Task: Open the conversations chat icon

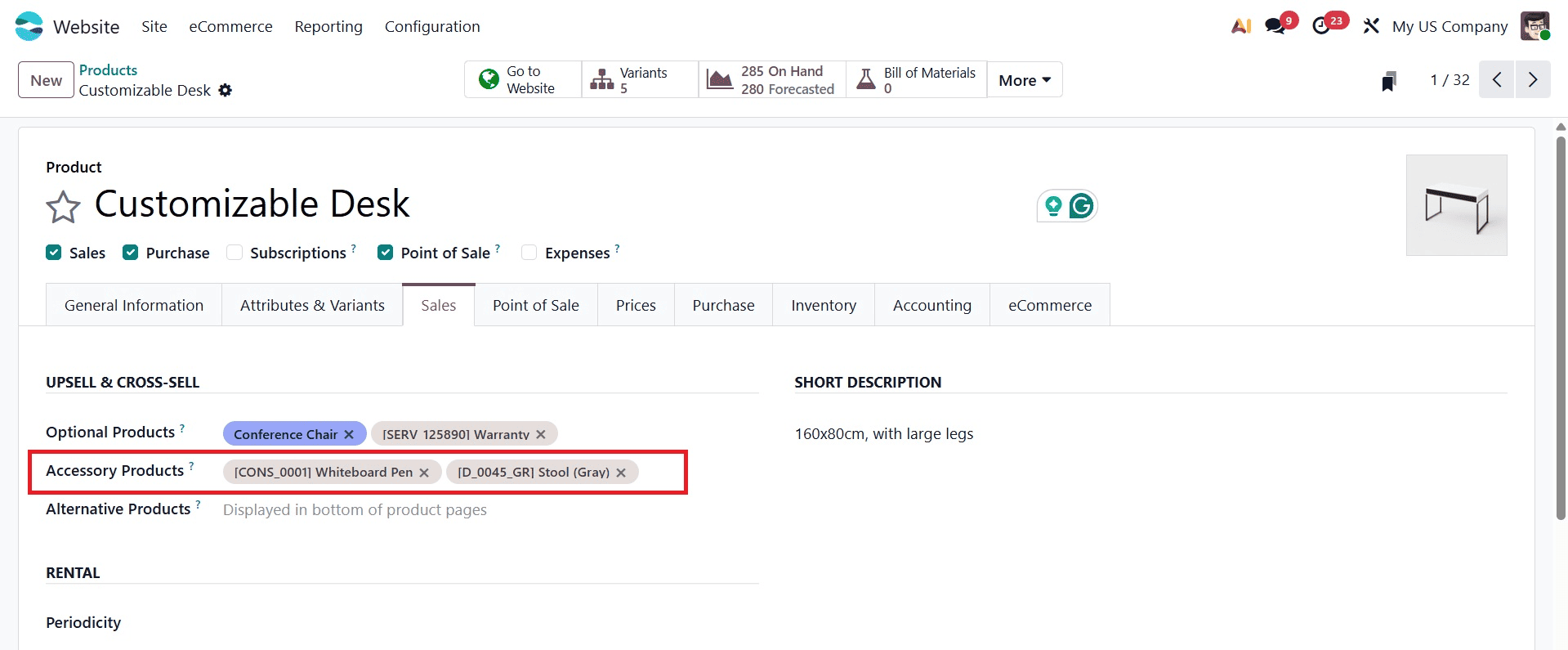Action: (1275, 26)
